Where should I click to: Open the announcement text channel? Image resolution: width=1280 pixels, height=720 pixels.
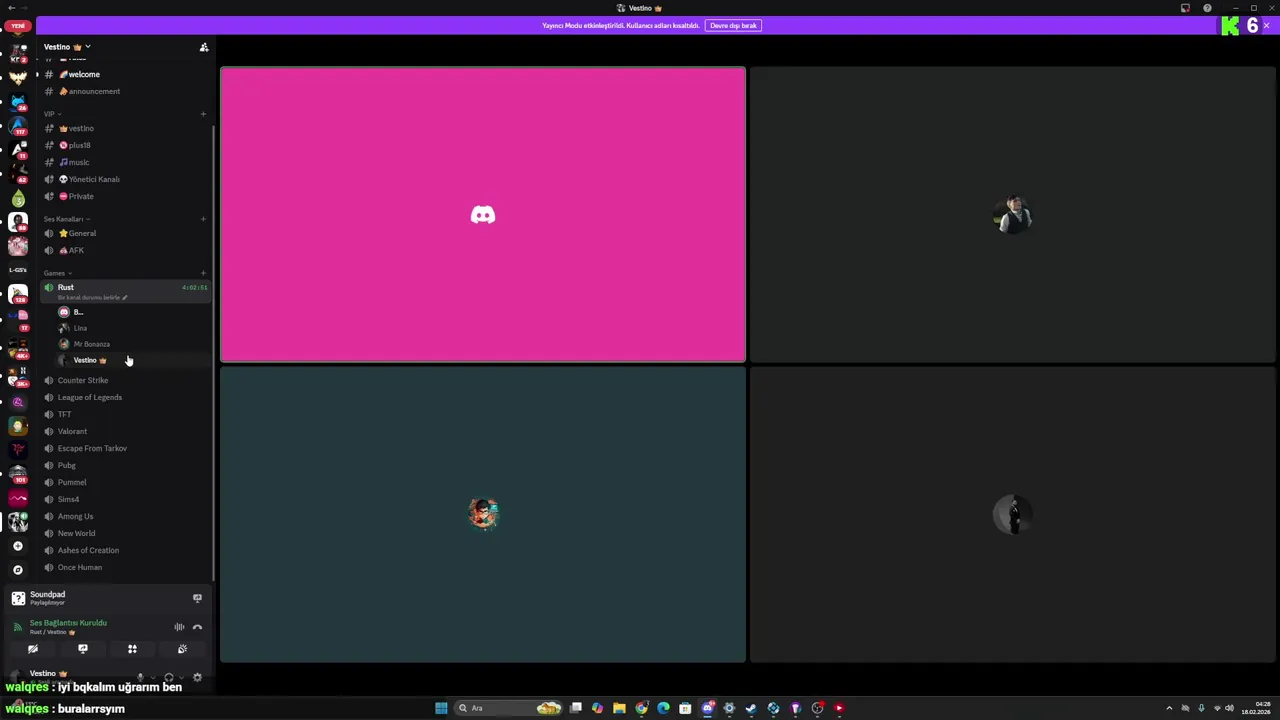(125, 91)
